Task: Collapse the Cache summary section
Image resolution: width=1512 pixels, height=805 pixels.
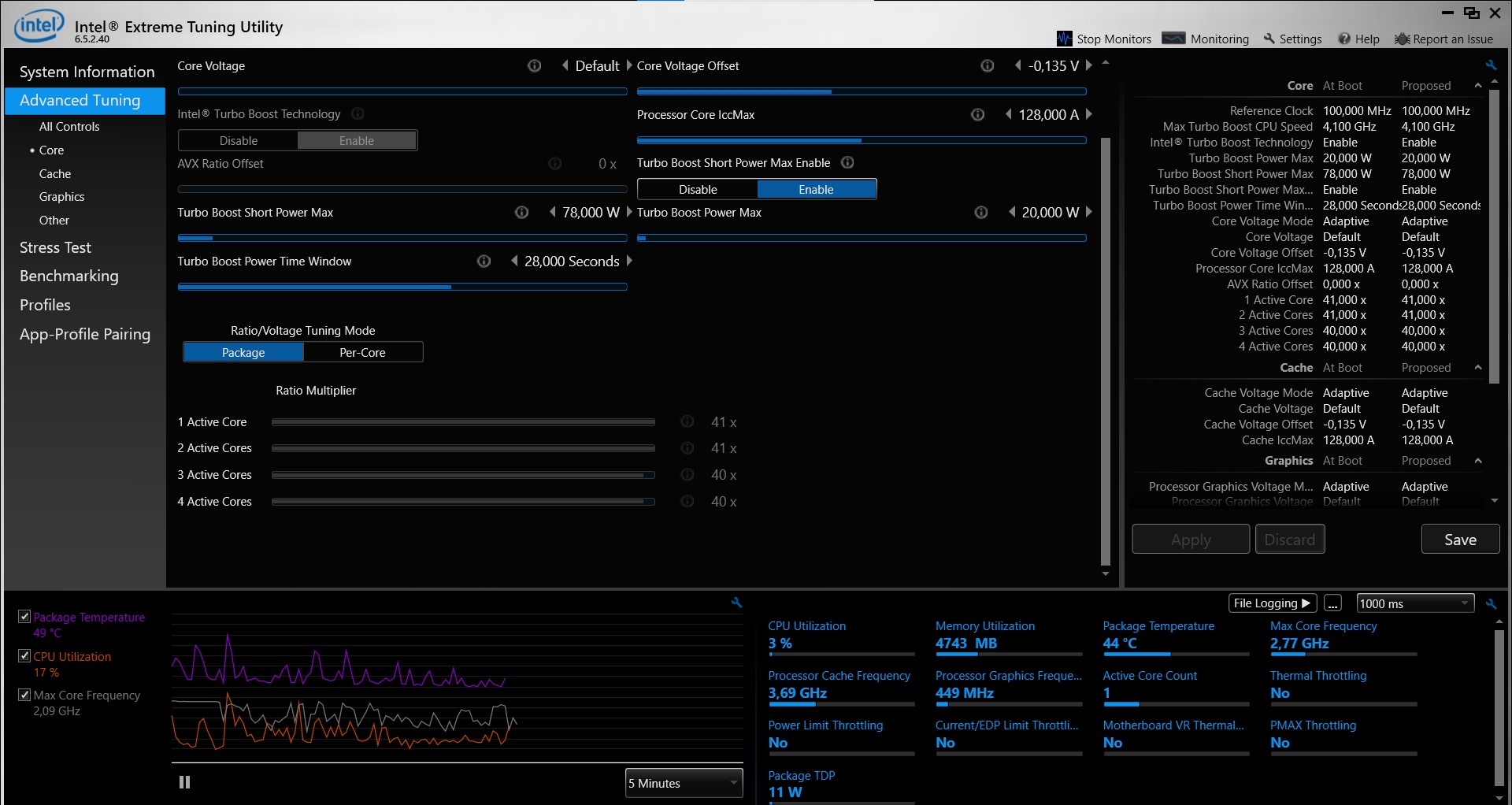Action: coord(1478,368)
